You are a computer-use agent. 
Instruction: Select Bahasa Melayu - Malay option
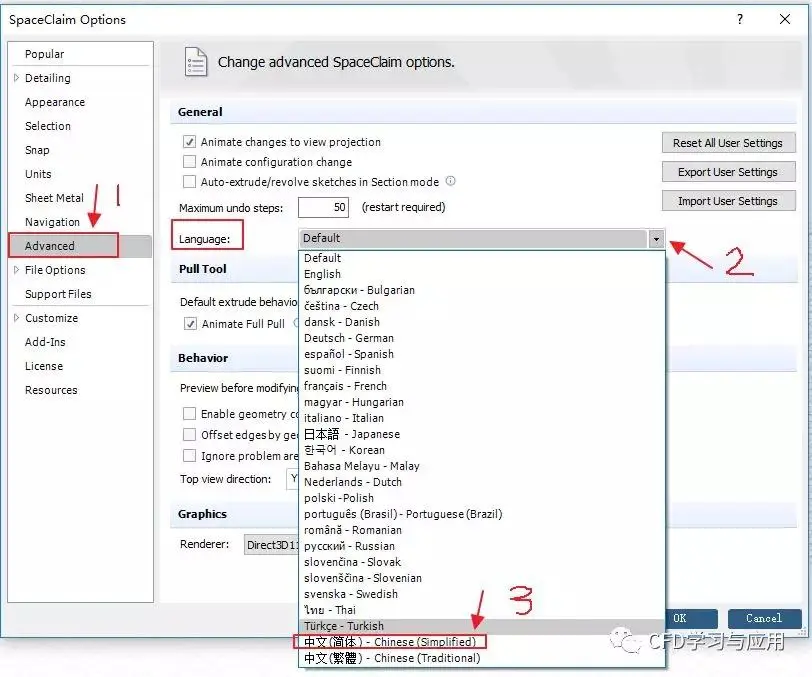482,466
